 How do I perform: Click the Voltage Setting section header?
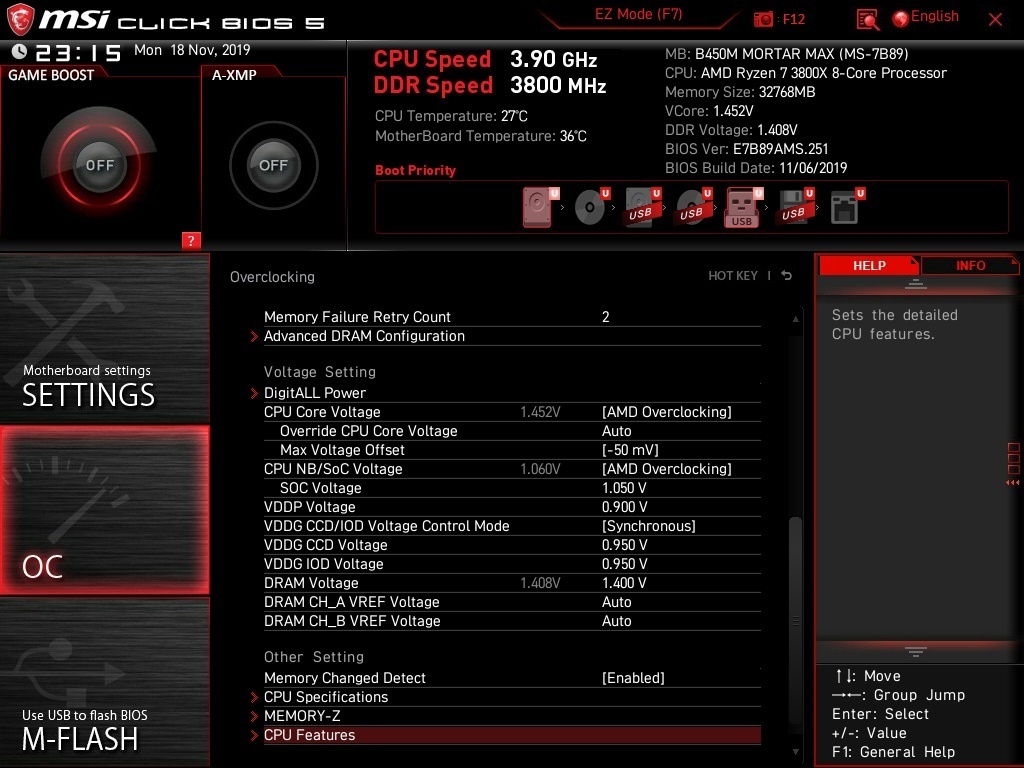point(320,372)
